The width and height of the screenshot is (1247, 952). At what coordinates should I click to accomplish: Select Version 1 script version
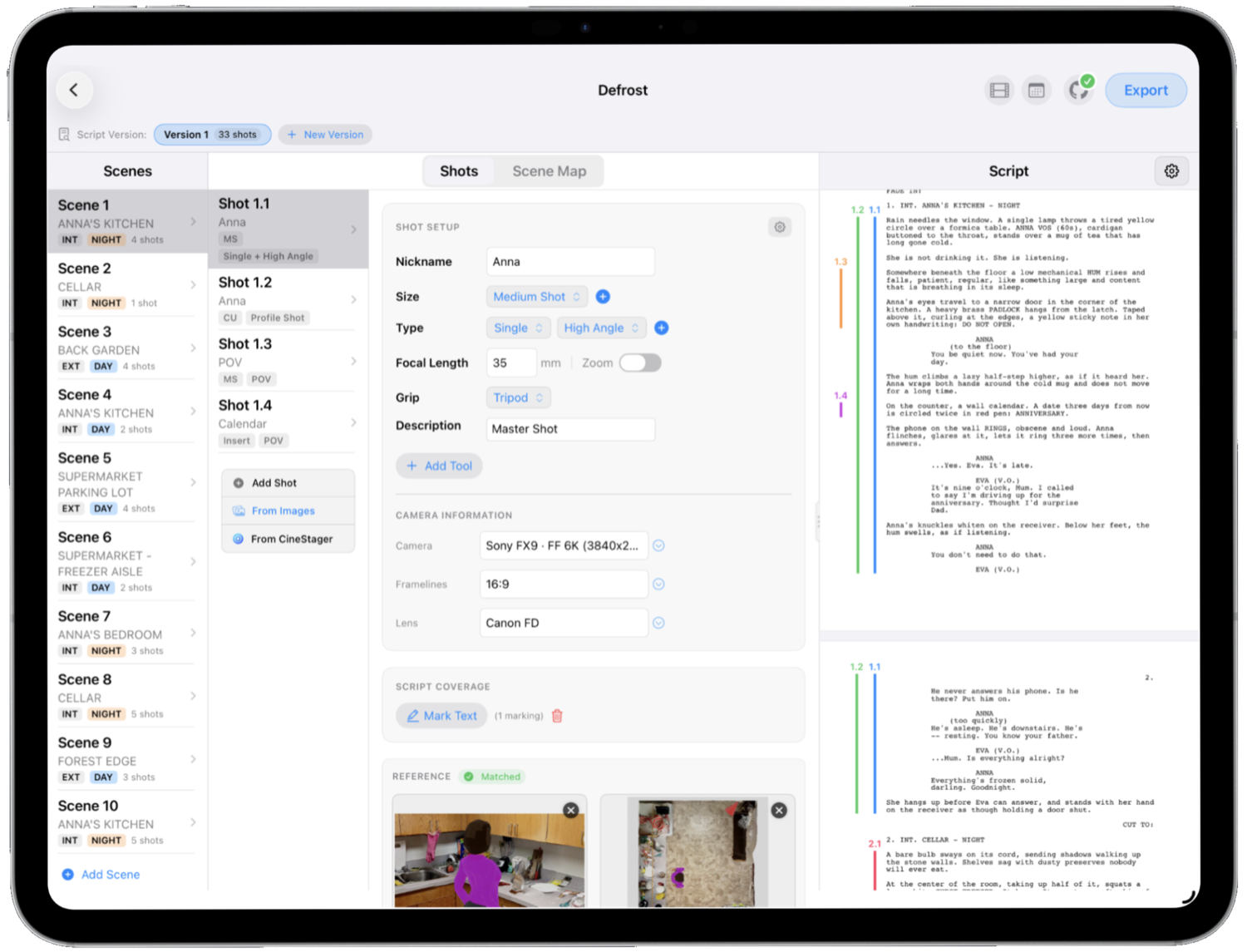coord(212,135)
